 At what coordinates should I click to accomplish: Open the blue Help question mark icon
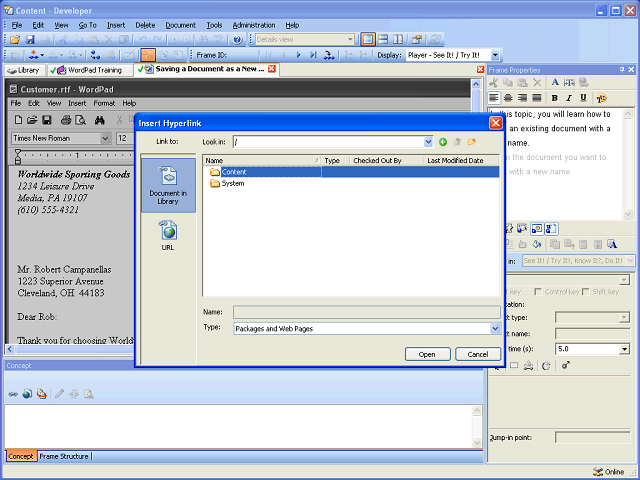[x=238, y=40]
